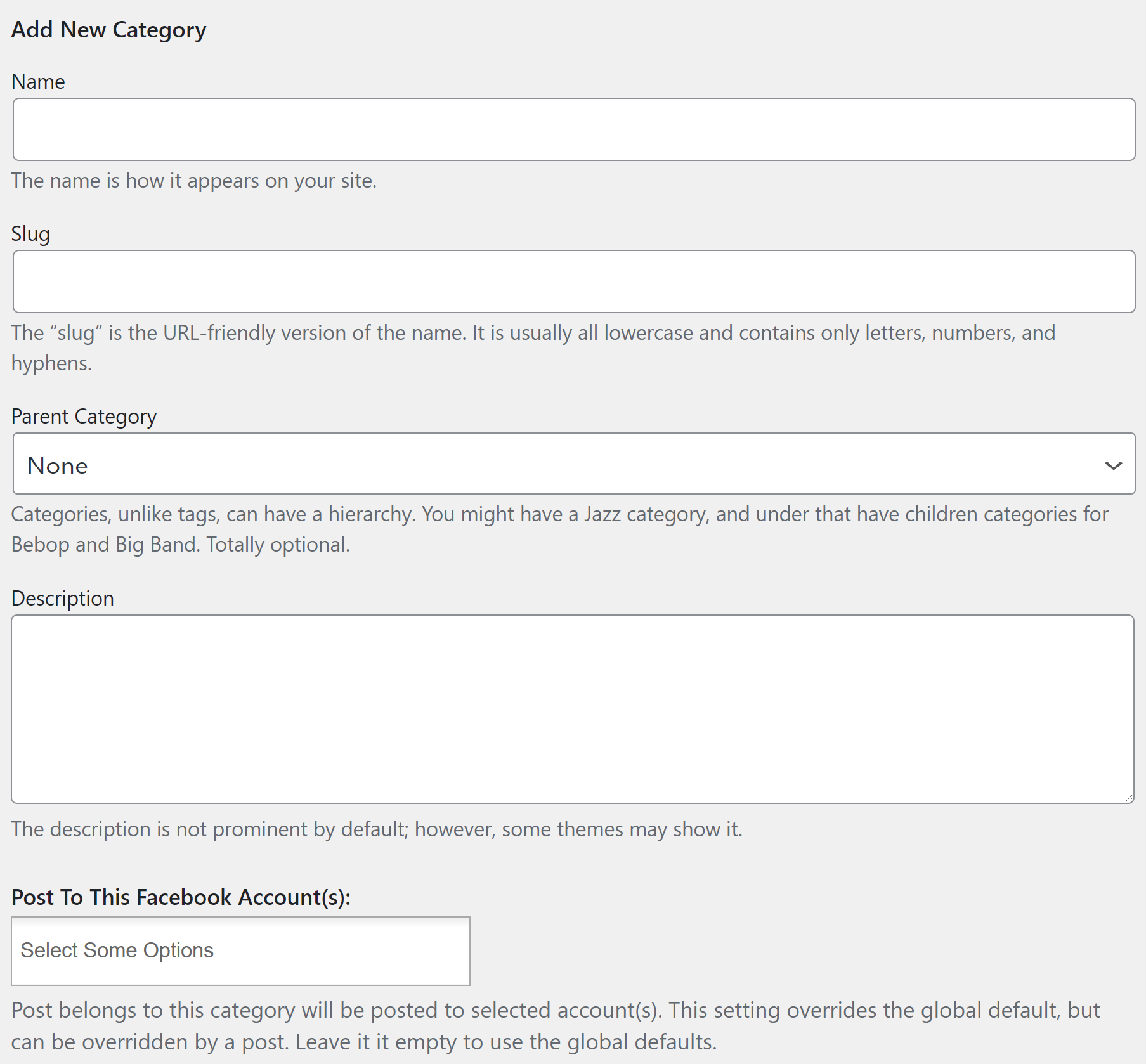This screenshot has height=1064, width=1146.
Task: Click the Name input field
Action: click(x=573, y=129)
